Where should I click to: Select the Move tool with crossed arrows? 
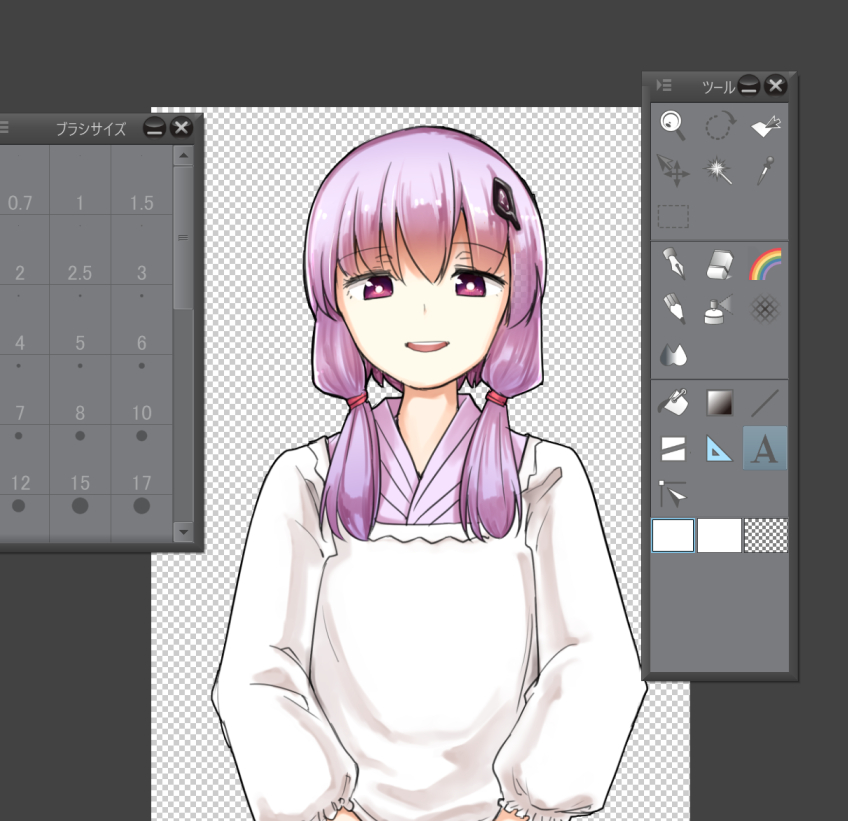click(x=673, y=170)
